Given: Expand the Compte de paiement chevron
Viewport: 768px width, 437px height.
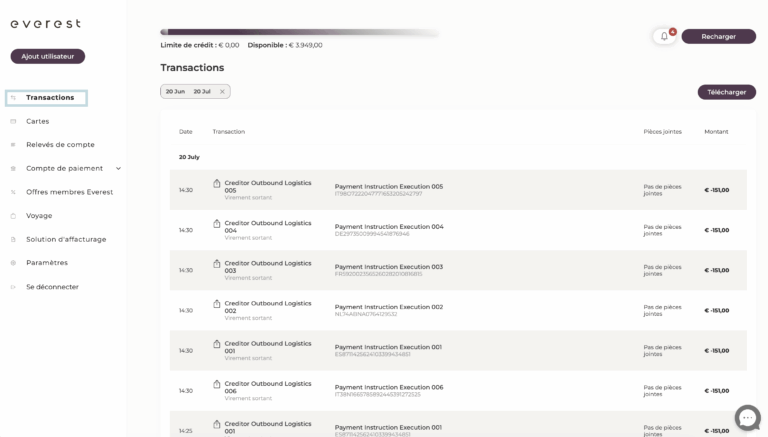Looking at the screenshot, I should (119, 169).
